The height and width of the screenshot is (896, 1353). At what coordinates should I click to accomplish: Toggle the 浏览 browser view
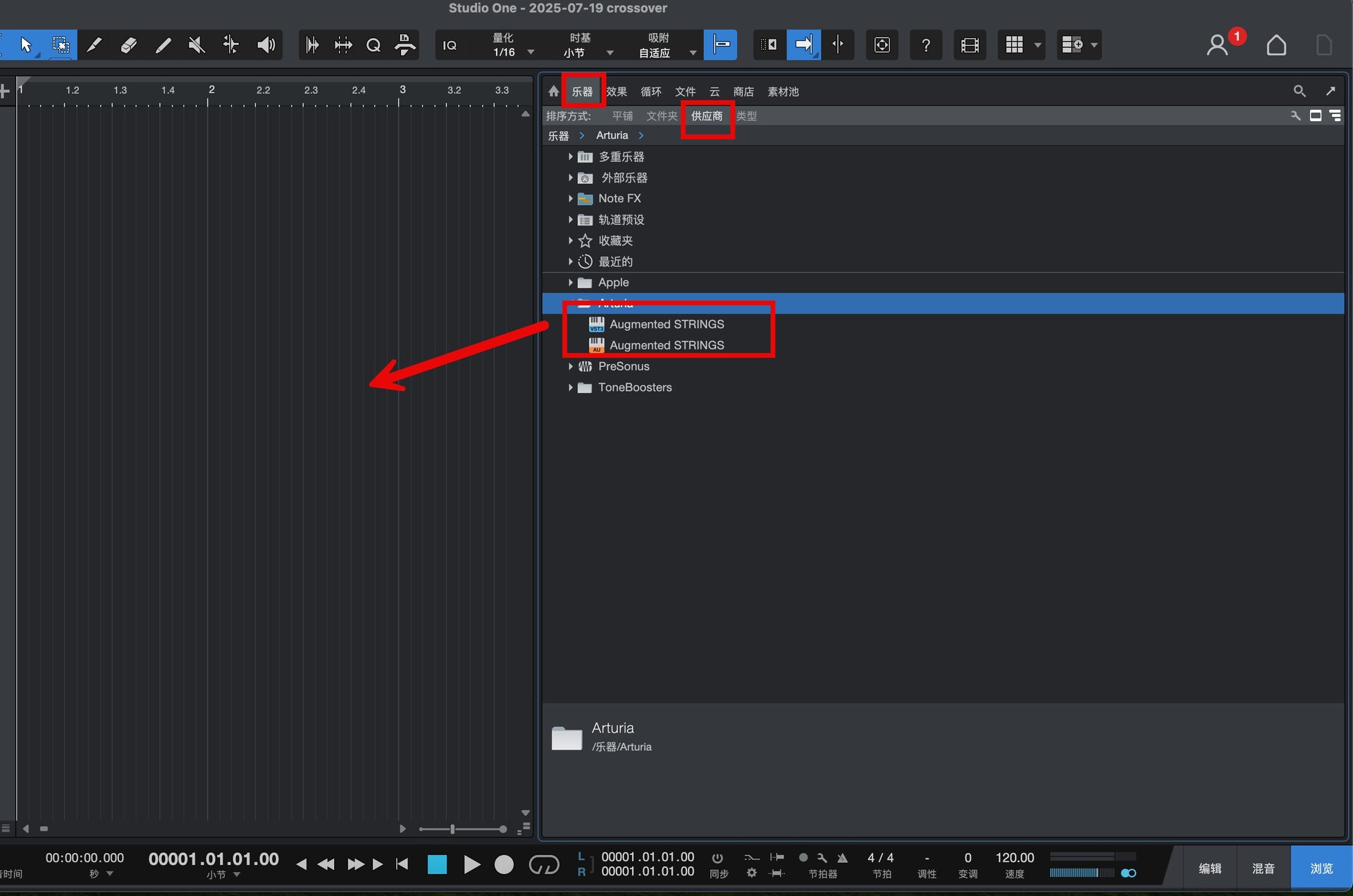click(x=1321, y=869)
